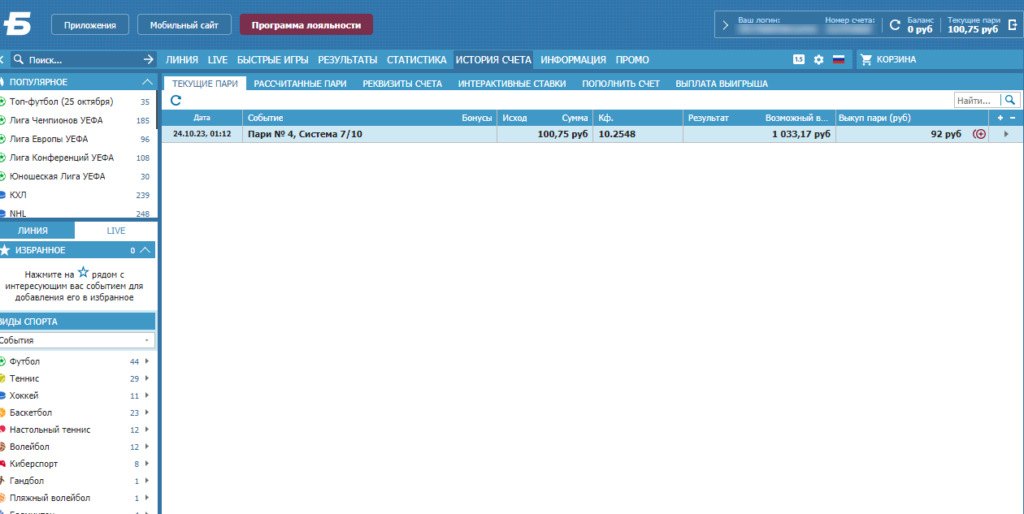Expand the Волейбол sport category
This screenshot has height=514, width=1024.
(147, 447)
